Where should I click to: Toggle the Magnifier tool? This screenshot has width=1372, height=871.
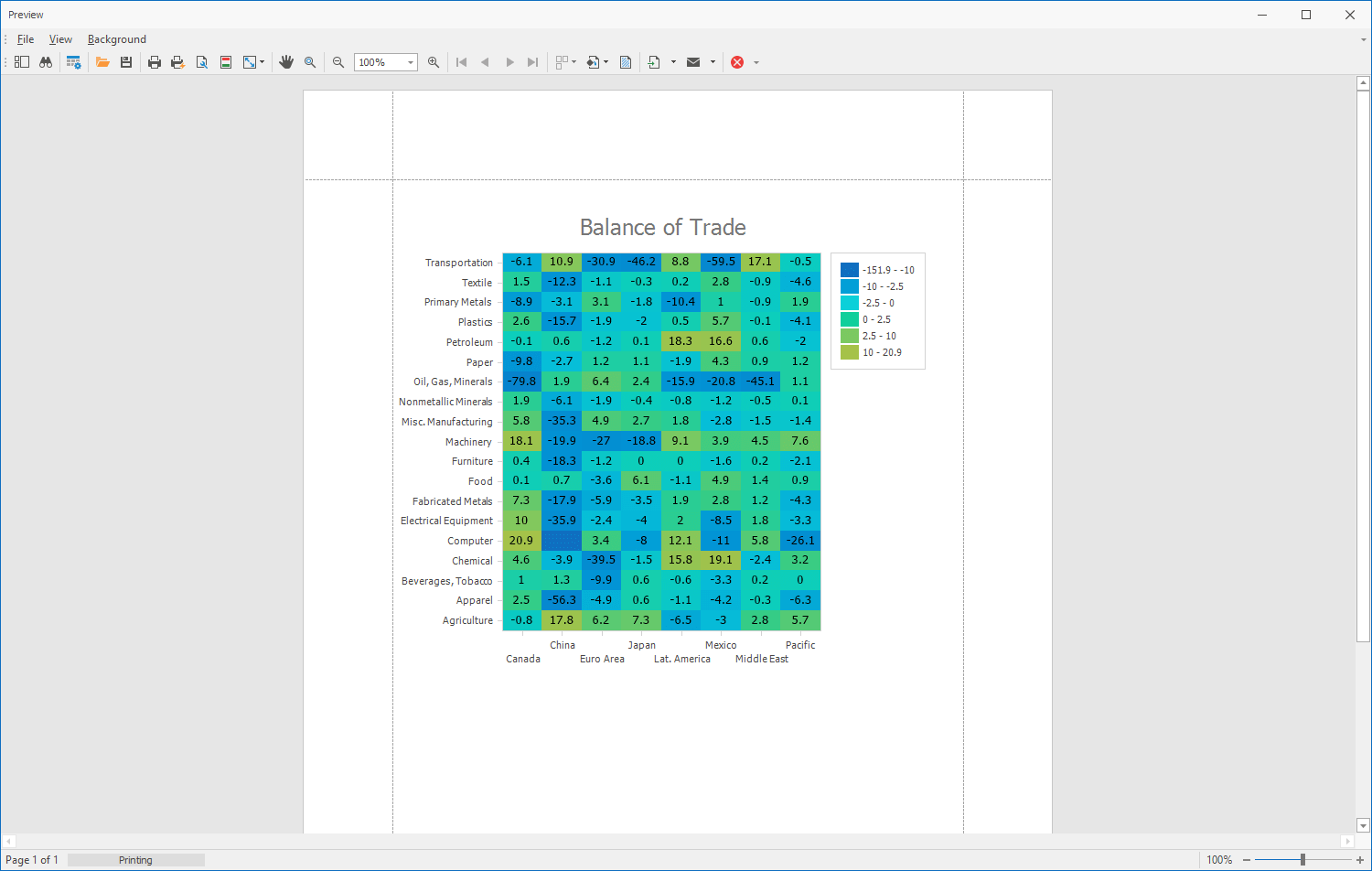click(x=310, y=62)
